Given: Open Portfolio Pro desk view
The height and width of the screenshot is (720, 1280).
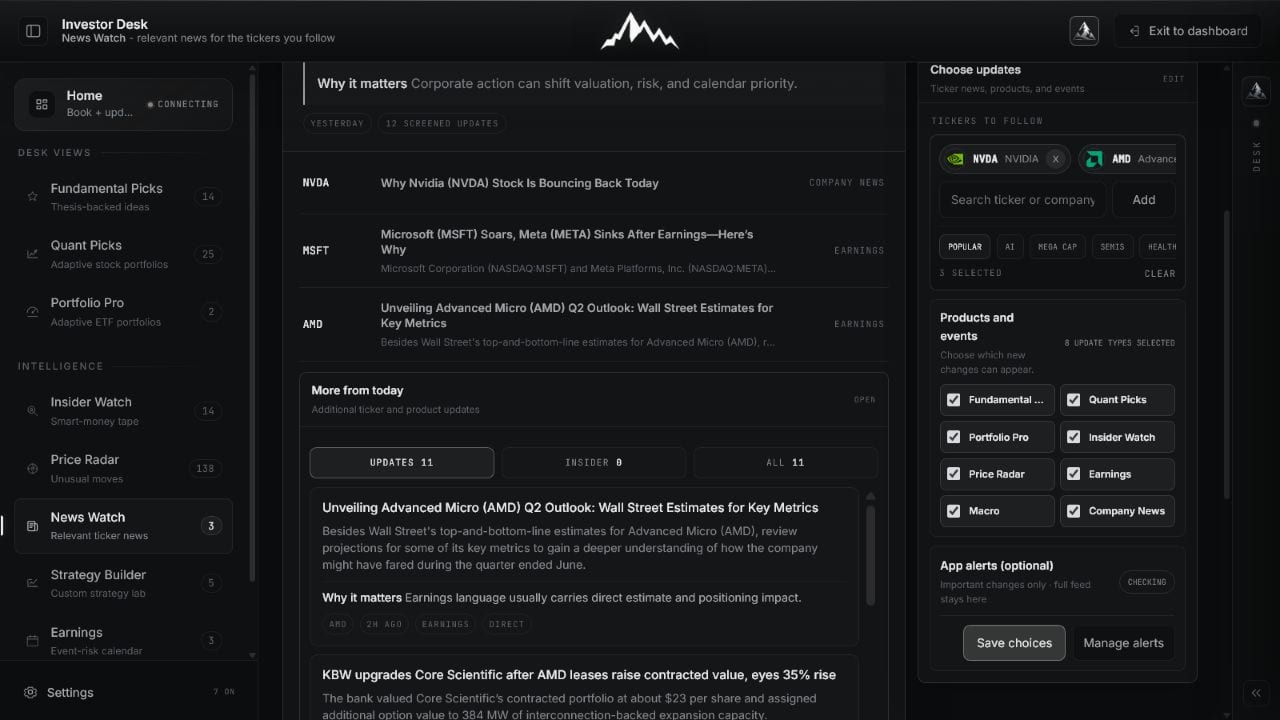Looking at the screenshot, I should click(123, 312).
